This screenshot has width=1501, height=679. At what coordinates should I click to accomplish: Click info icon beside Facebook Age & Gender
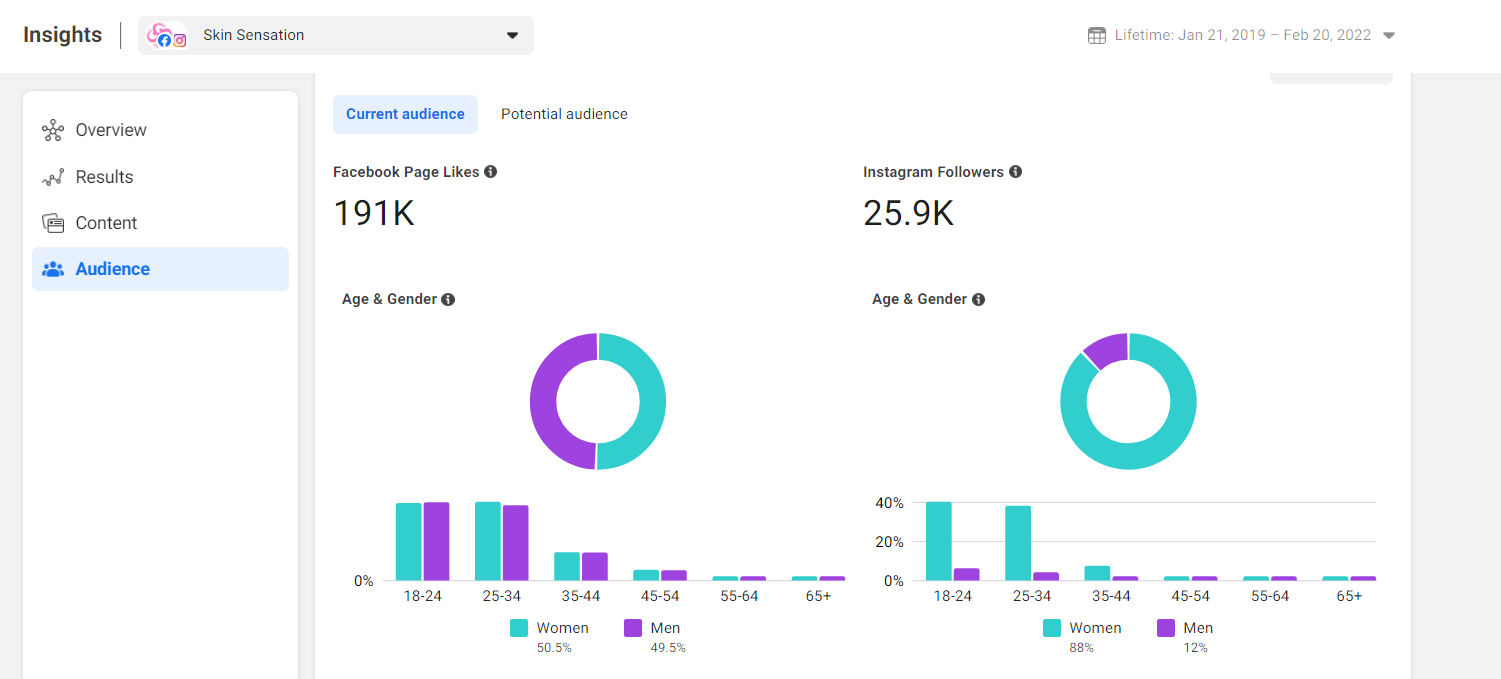point(448,299)
